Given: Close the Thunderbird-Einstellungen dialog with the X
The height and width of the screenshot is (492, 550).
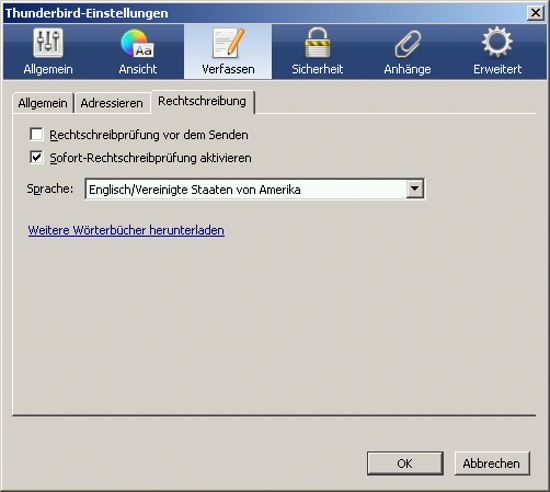Looking at the screenshot, I should pyautogui.click(x=535, y=13).
